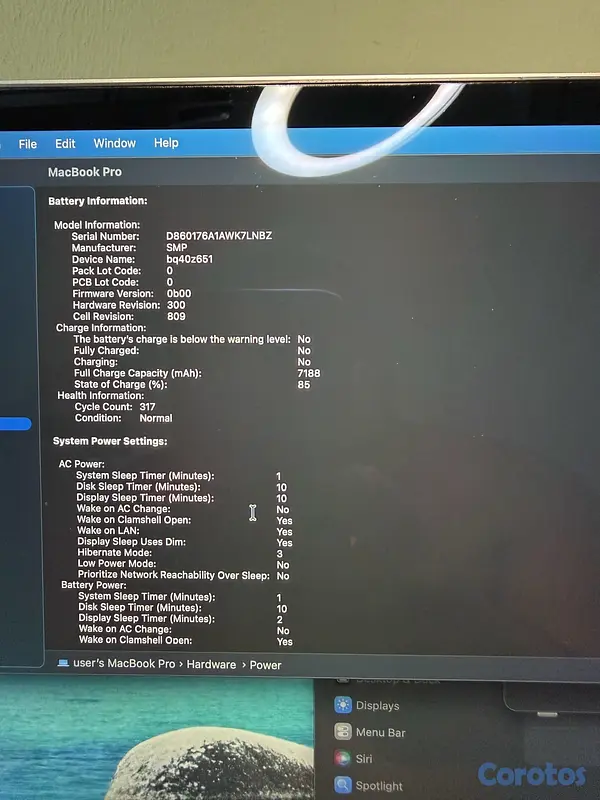This screenshot has width=600, height=800.
Task: Click "user's MacBook Pro" in the path bar
Action: (124, 663)
